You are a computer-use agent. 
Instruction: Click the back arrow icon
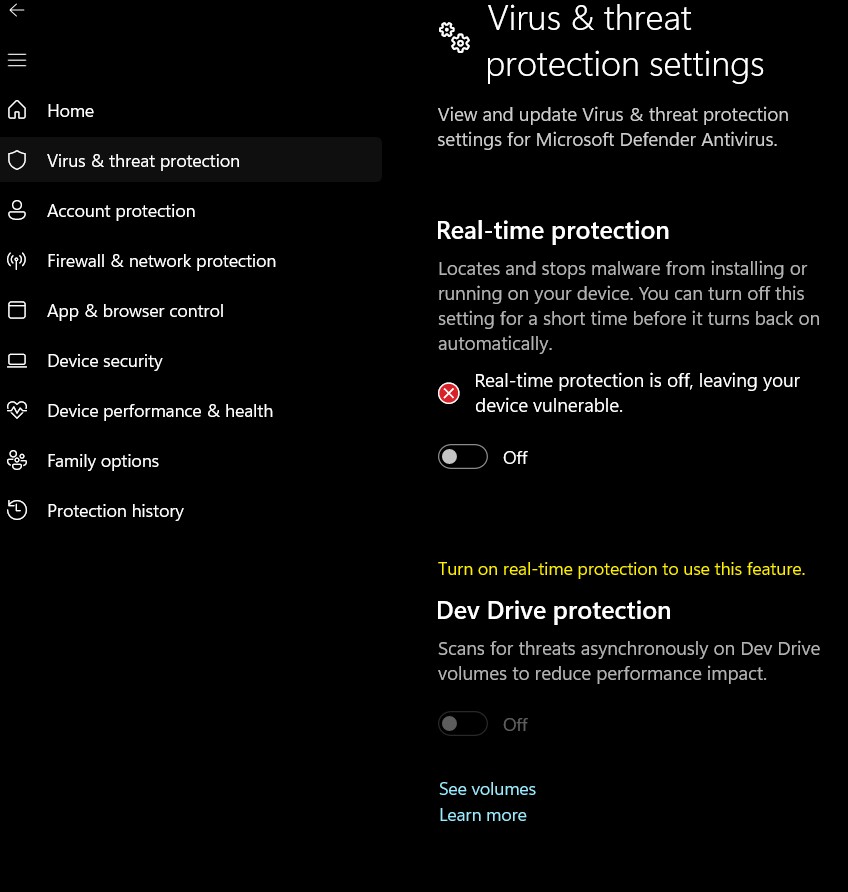(x=16, y=11)
